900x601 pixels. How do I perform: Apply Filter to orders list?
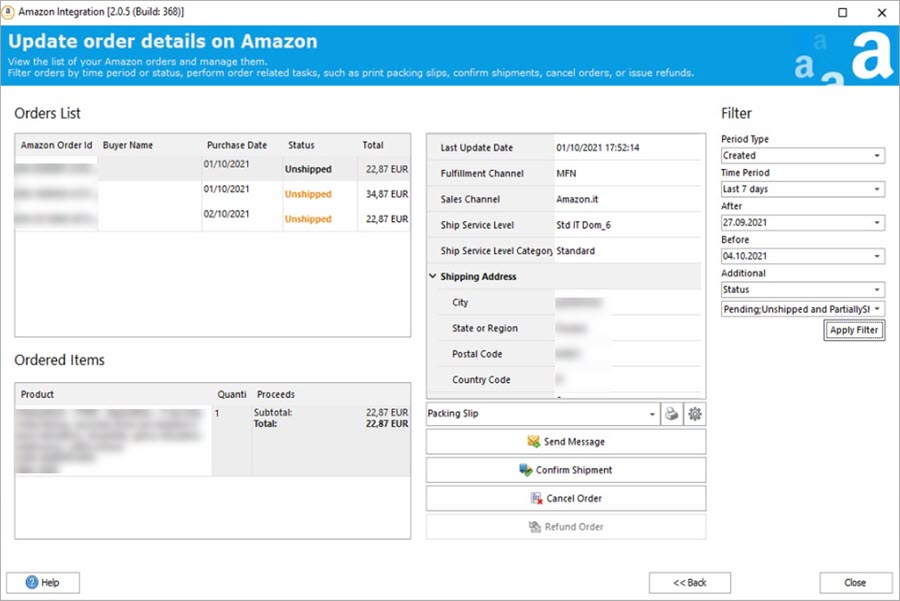tap(854, 330)
